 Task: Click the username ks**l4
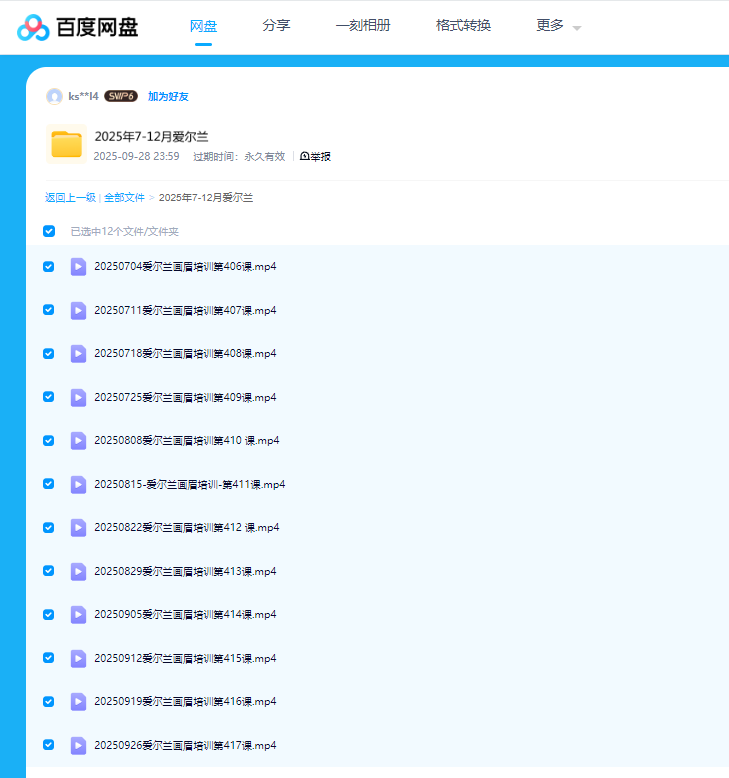click(83, 96)
